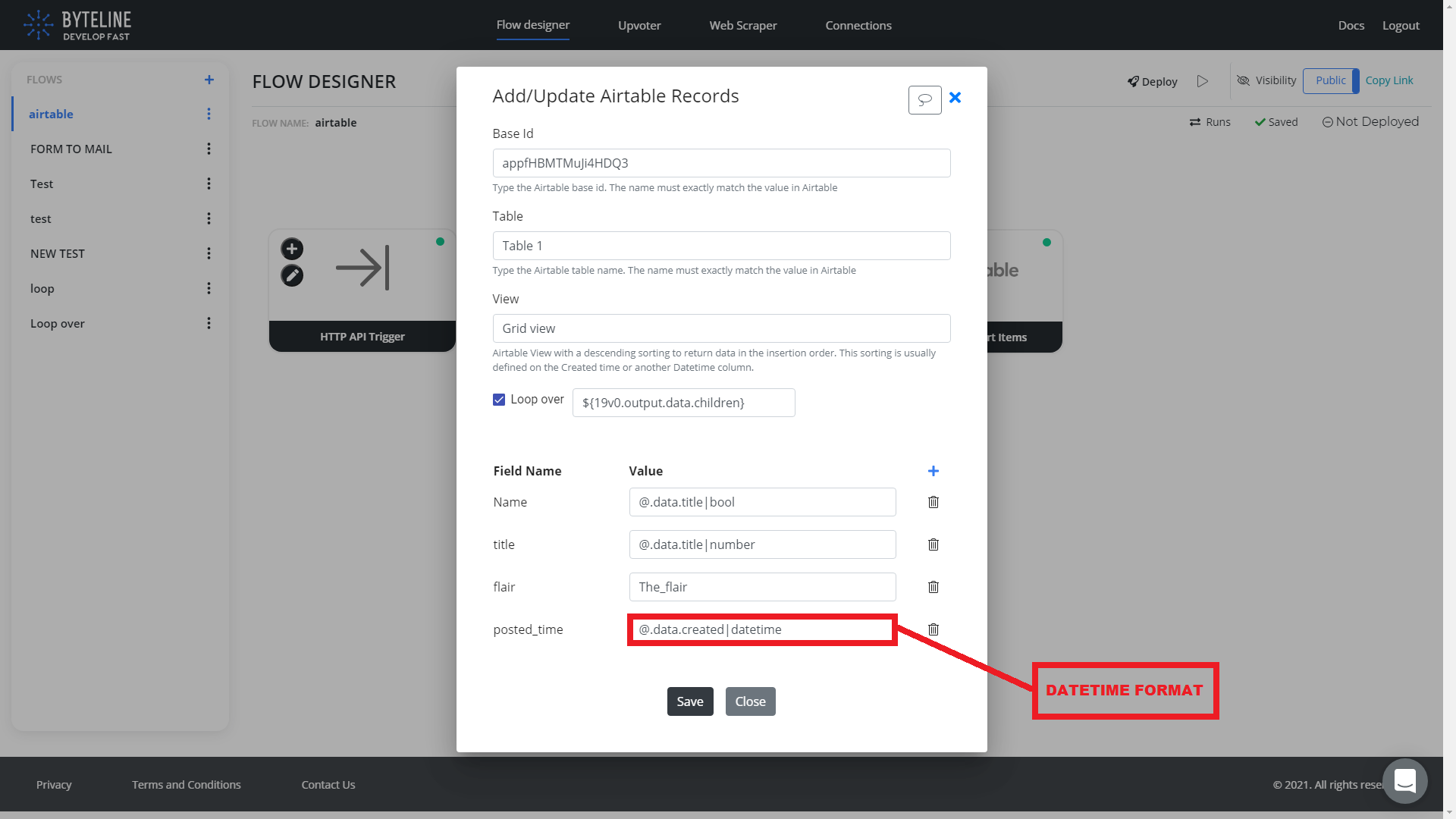Open the Upvoter tab
The image size is (1456, 819).
tap(639, 25)
